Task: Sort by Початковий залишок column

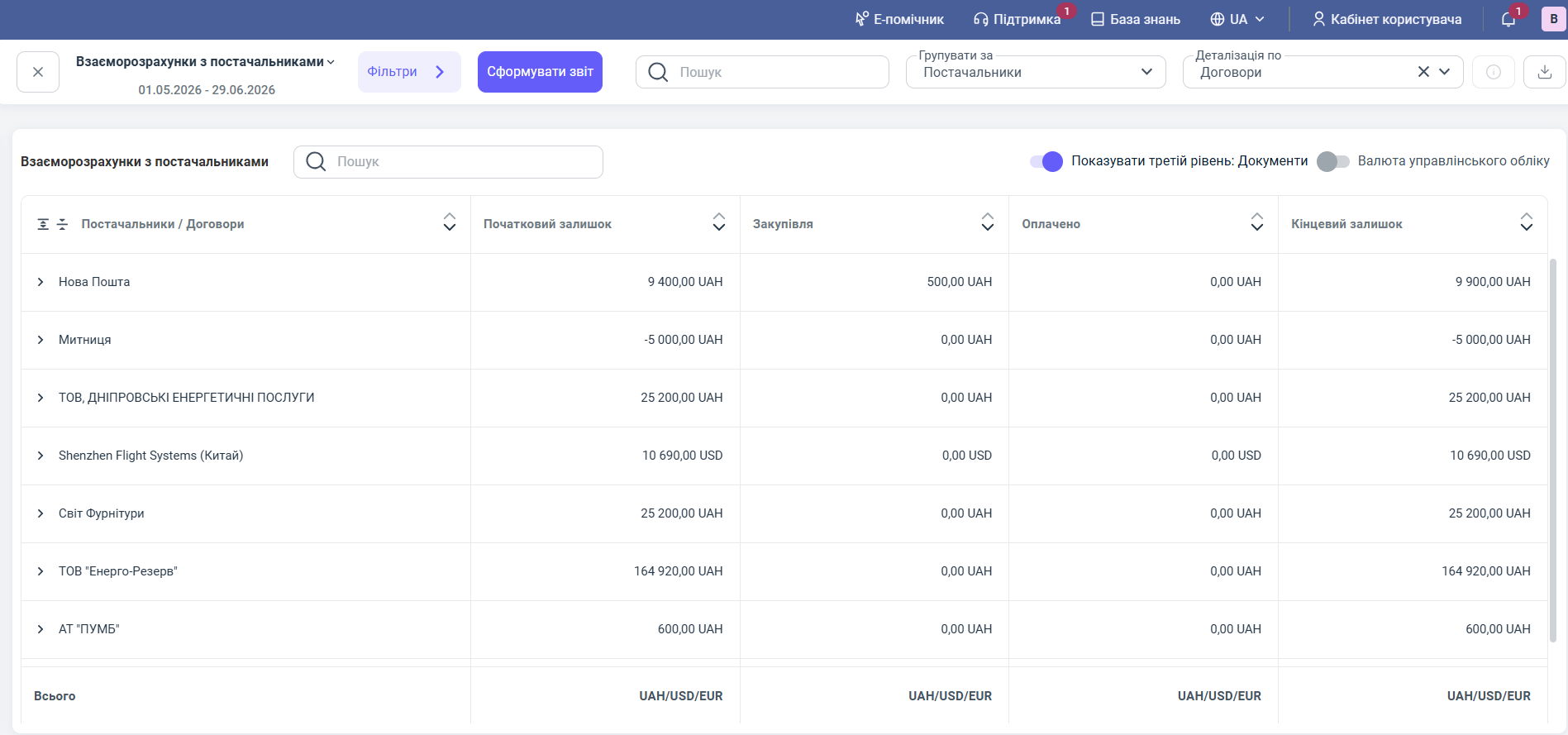Action: coord(719,222)
